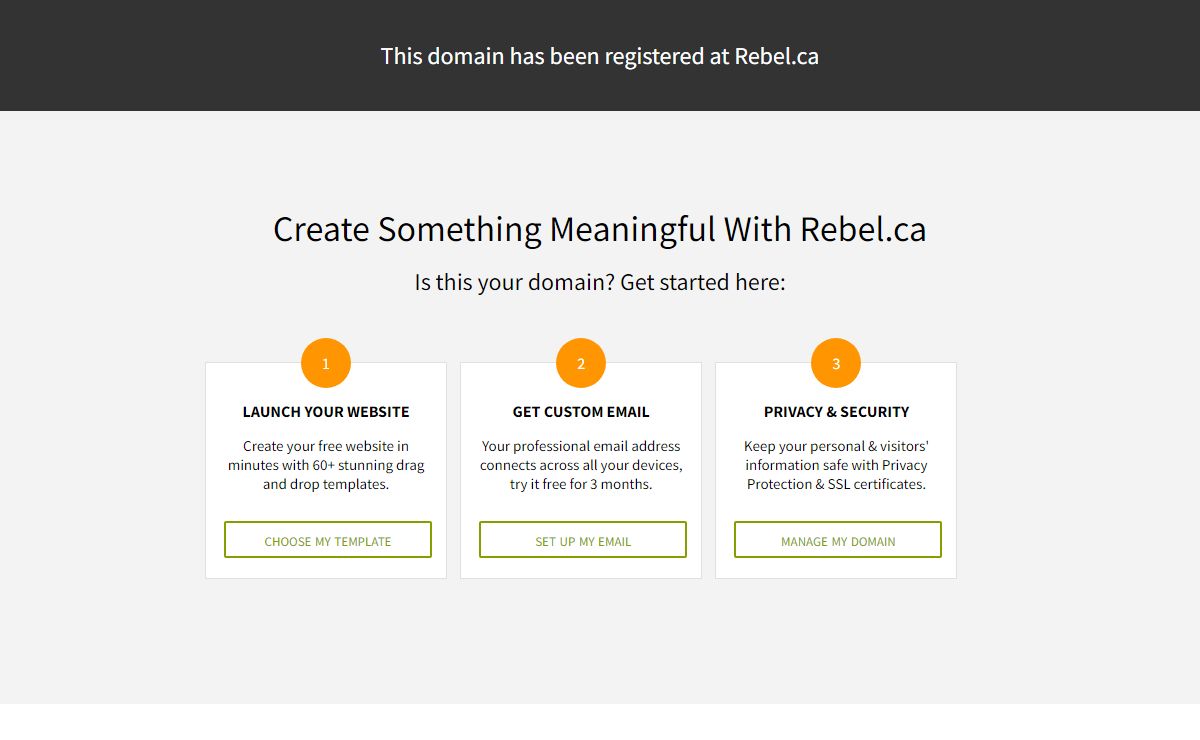Click the Privacy & Security card body
The image size is (1200, 740).
[836, 470]
